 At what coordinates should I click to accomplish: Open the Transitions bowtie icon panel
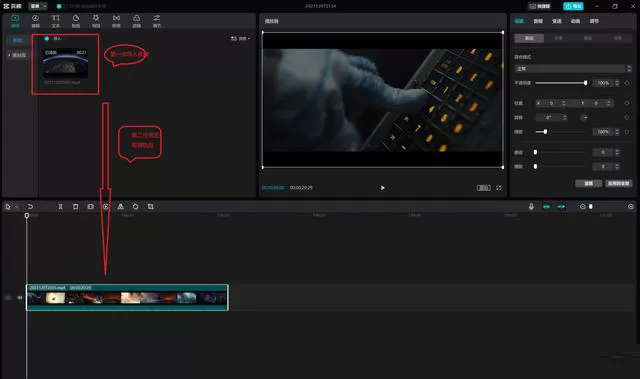(x=116, y=21)
